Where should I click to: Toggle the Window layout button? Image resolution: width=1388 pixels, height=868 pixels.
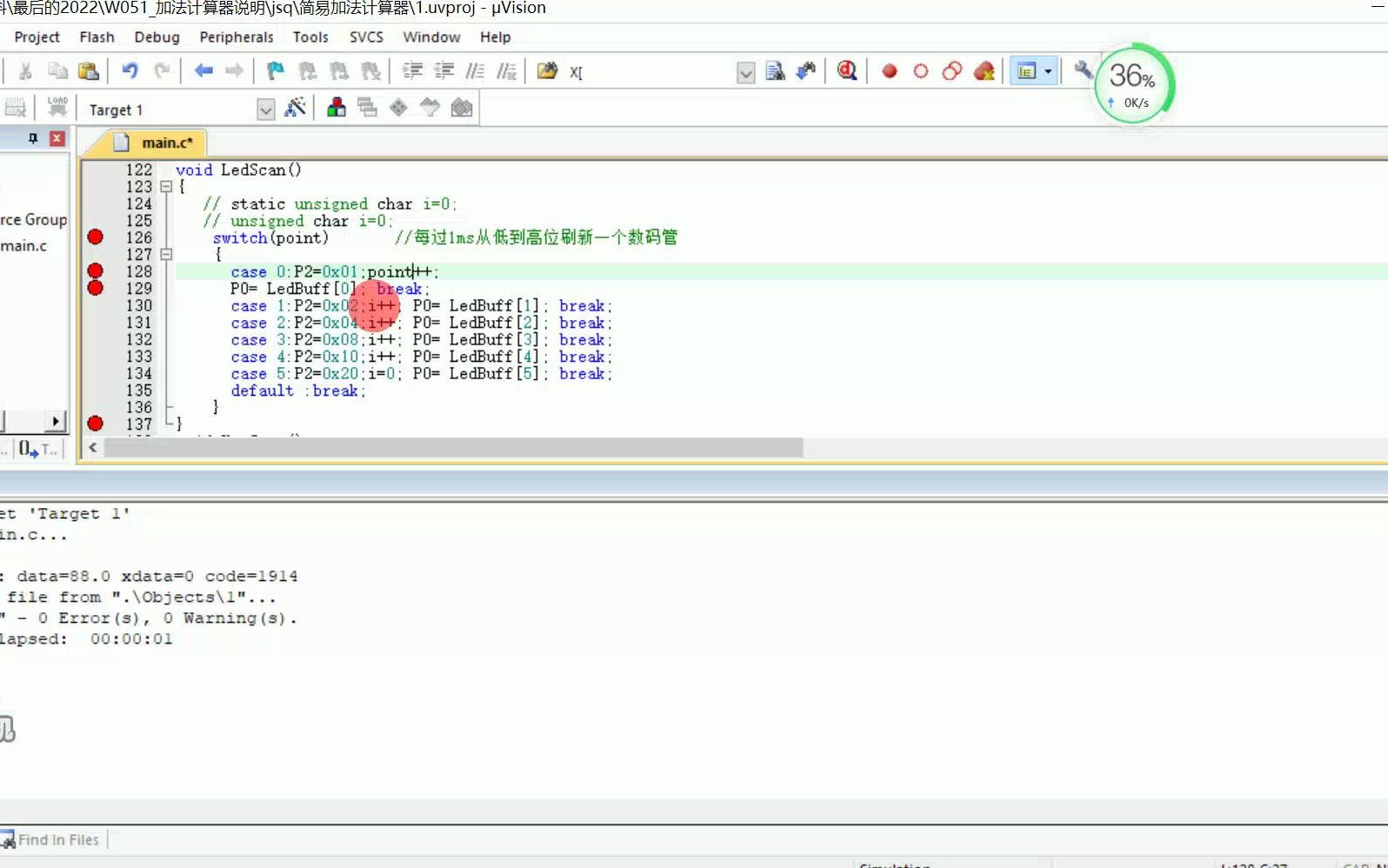pyautogui.click(x=1027, y=71)
